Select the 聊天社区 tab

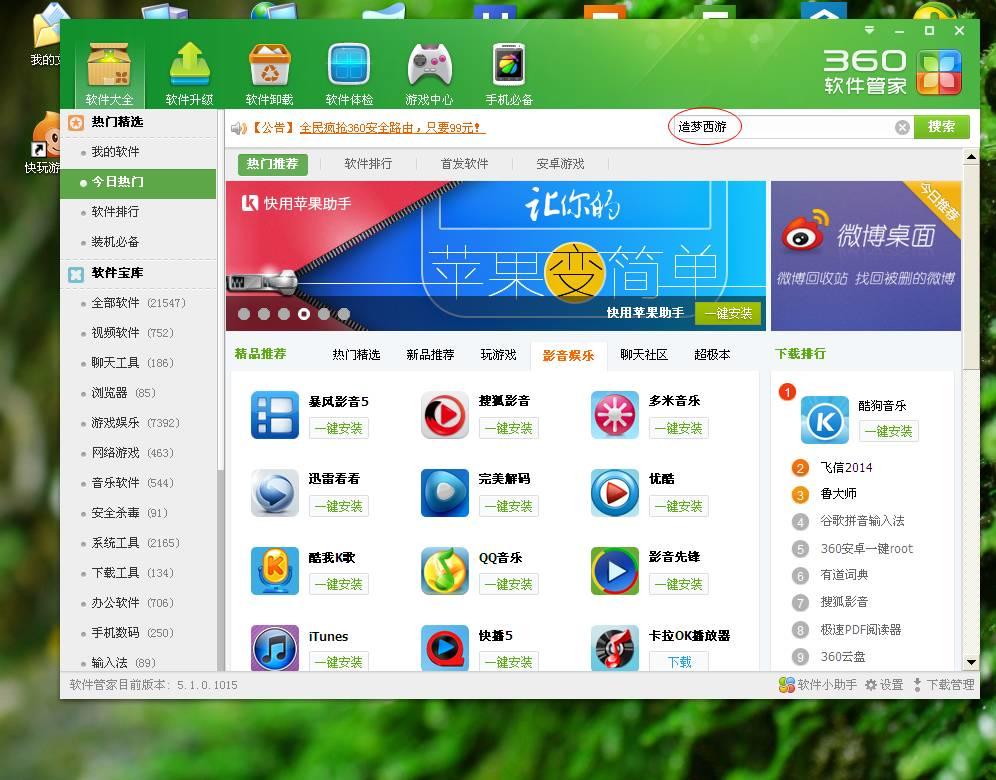click(x=643, y=354)
